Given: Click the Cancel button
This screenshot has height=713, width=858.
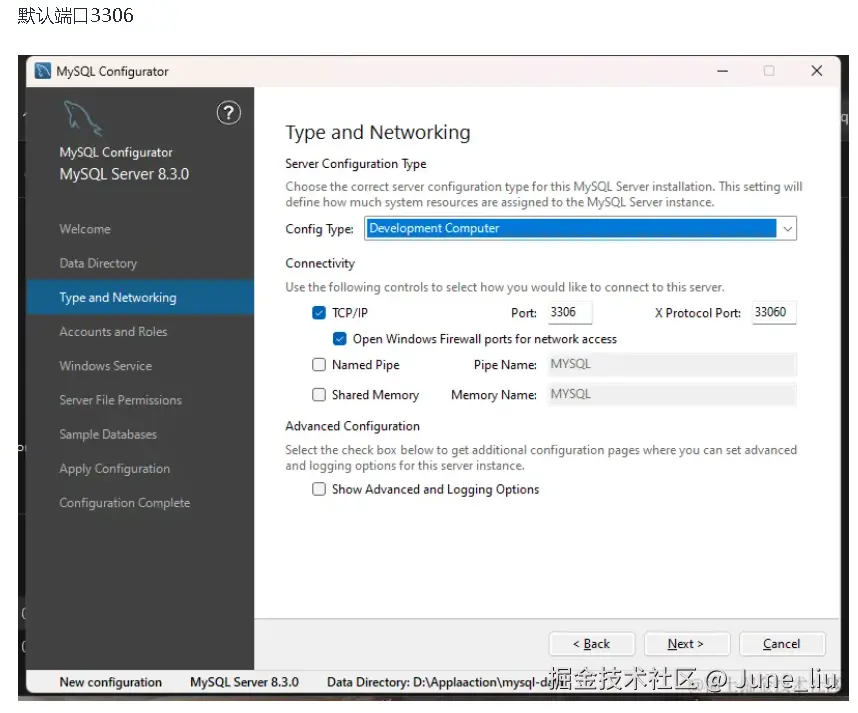Looking at the screenshot, I should coord(782,644).
